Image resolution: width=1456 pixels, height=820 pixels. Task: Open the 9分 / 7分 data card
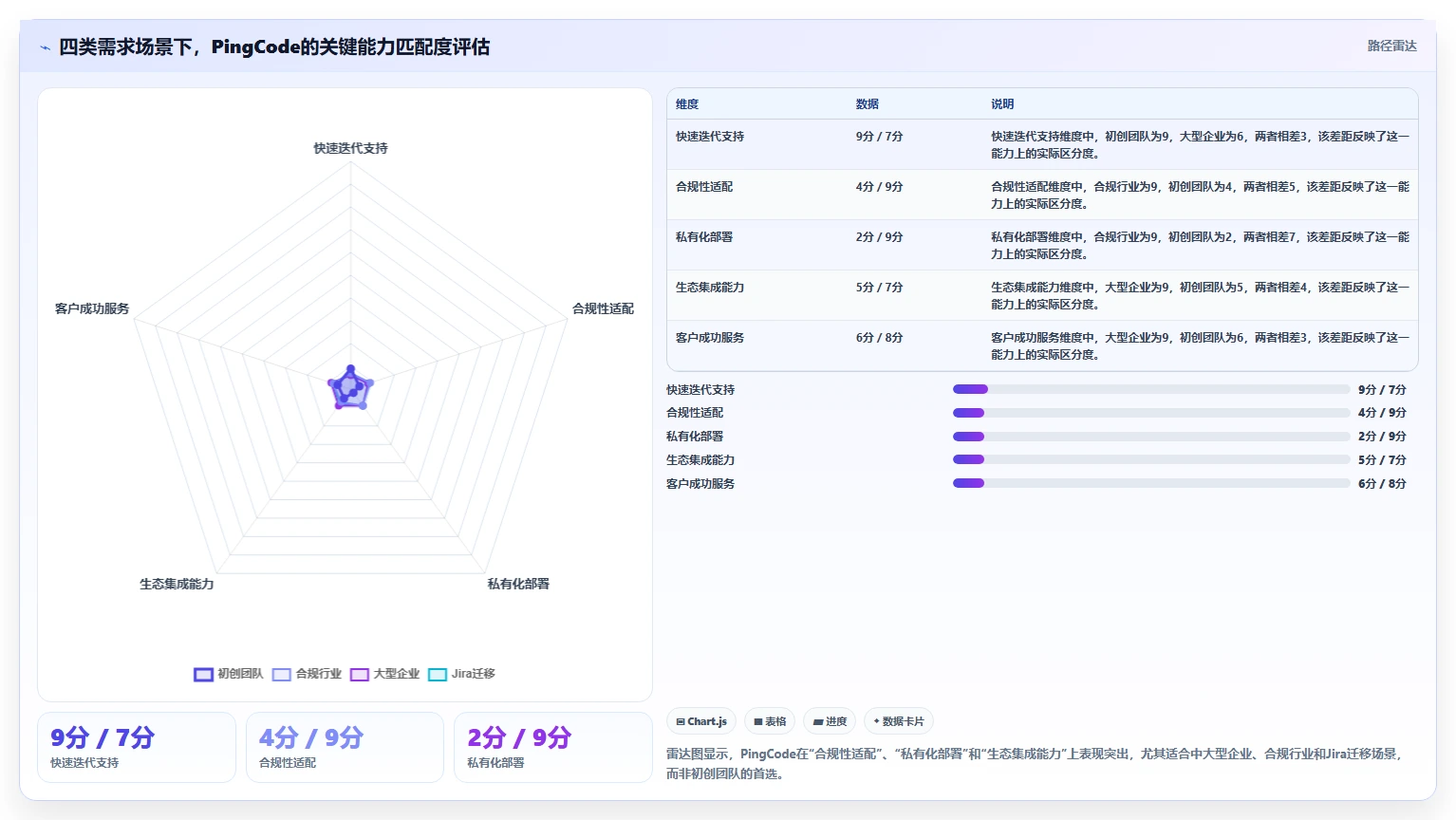click(137, 748)
